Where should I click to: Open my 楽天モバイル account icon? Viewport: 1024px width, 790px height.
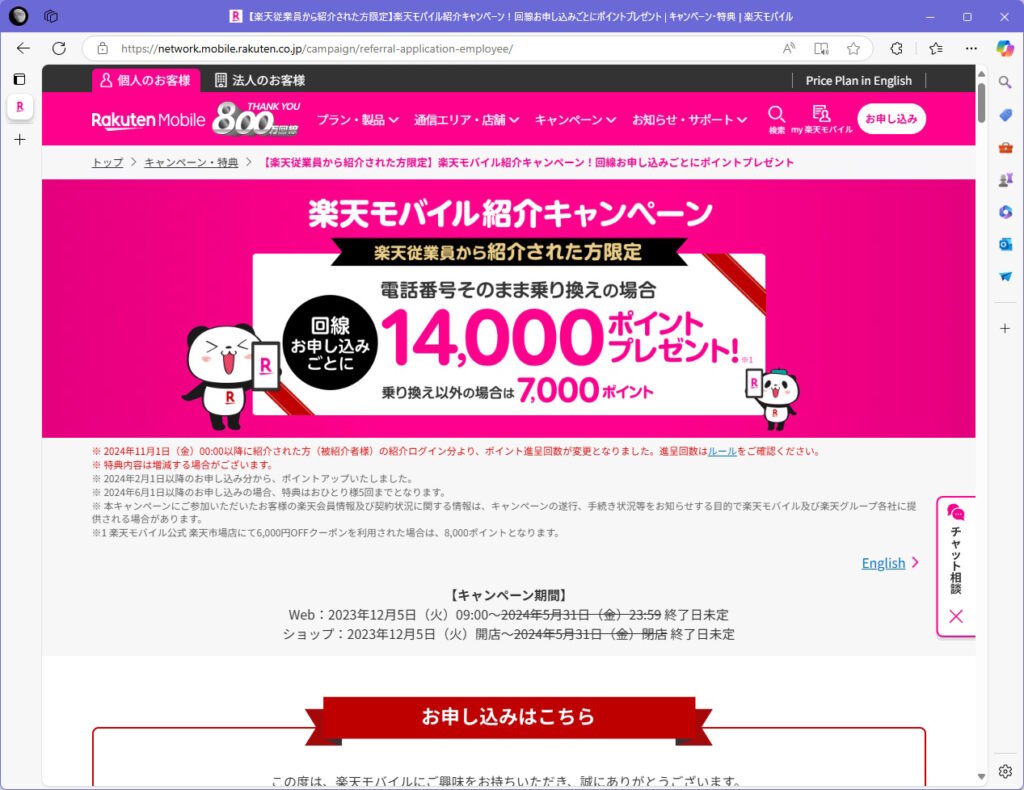[x=822, y=119]
